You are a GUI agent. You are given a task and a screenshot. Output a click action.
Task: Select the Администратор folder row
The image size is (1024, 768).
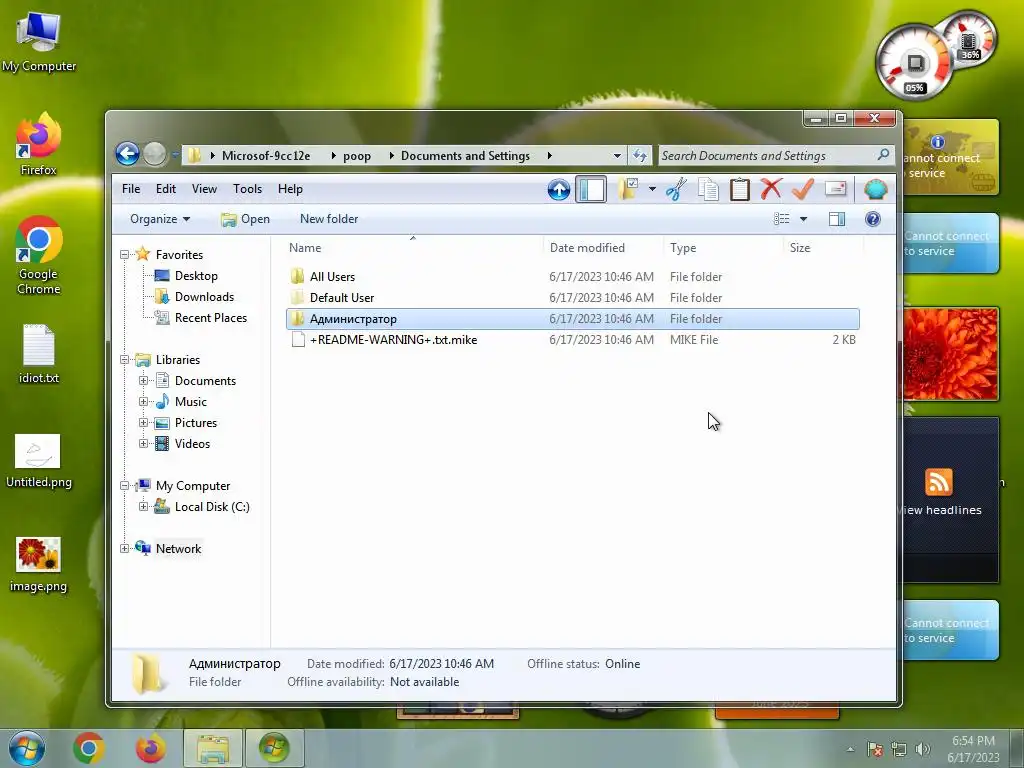[x=573, y=319]
